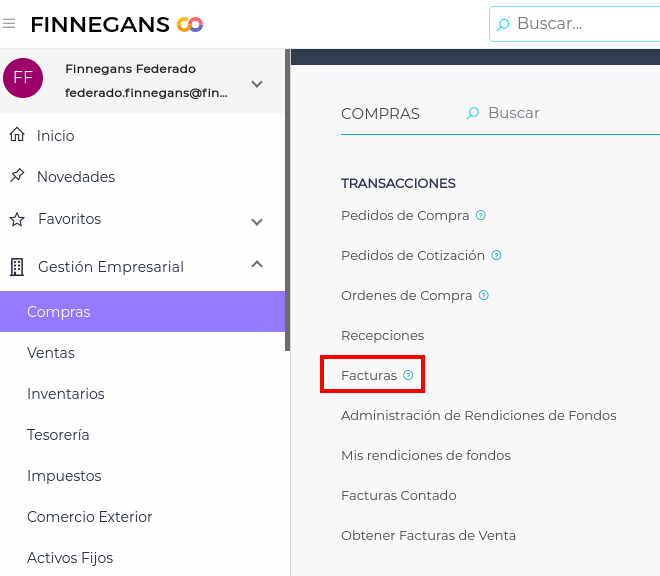Open Inicio home icon

(x=16, y=135)
